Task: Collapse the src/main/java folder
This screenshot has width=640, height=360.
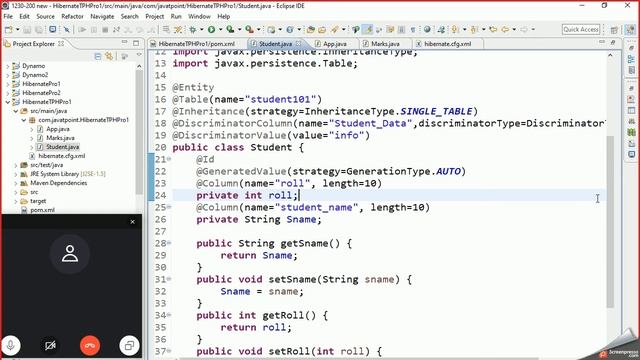Action: pyautogui.click(x=16, y=111)
